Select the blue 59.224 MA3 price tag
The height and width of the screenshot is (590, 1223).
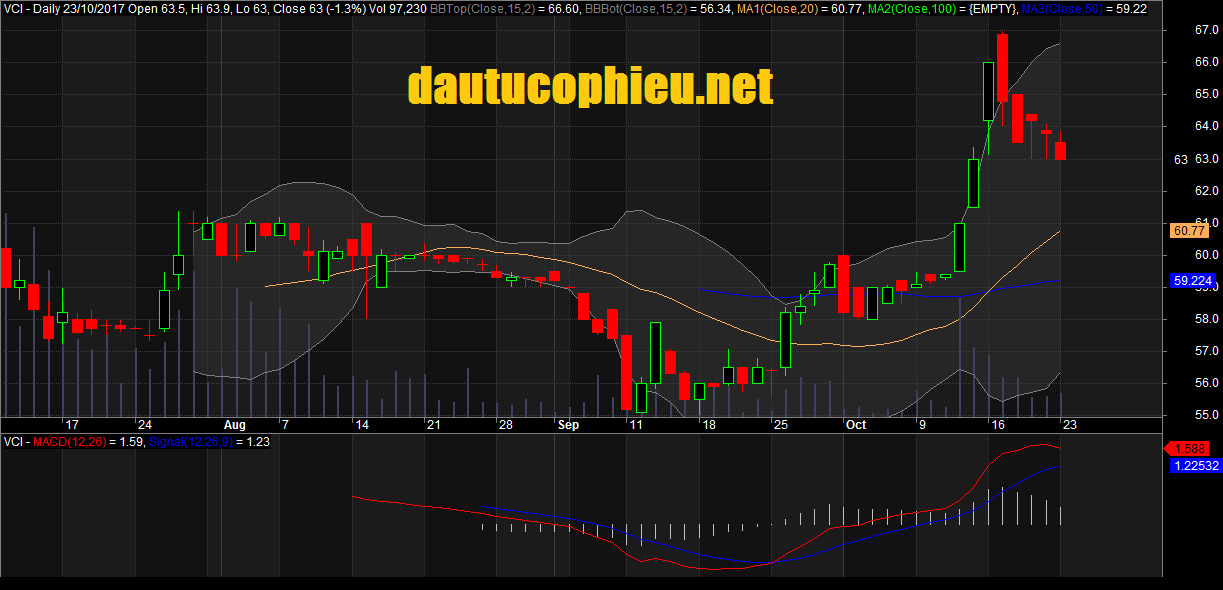point(1191,282)
